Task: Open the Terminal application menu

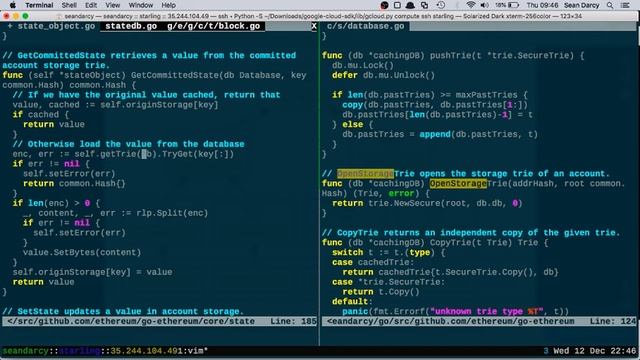Action: 39,5
